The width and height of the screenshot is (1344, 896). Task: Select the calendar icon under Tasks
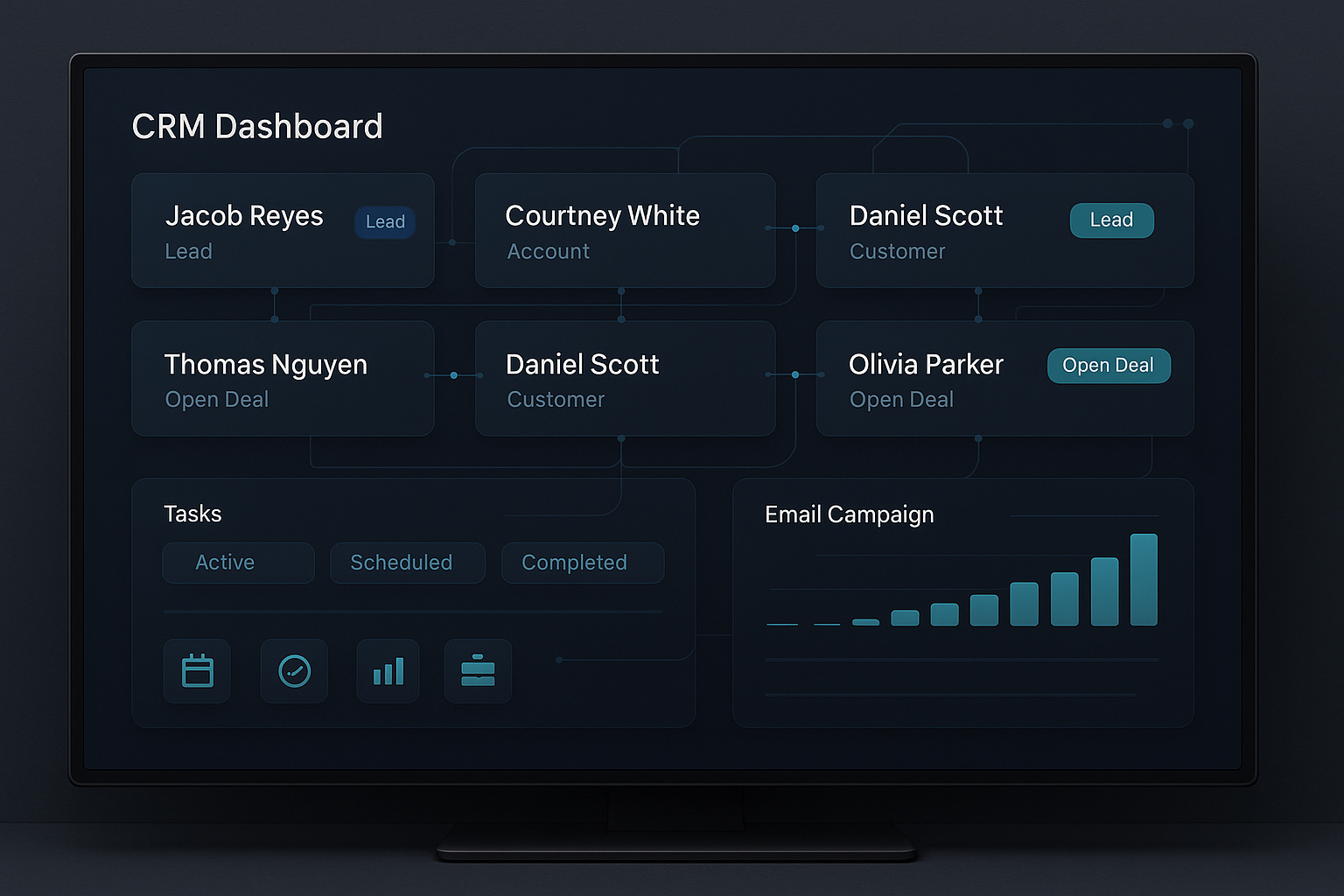[197, 671]
